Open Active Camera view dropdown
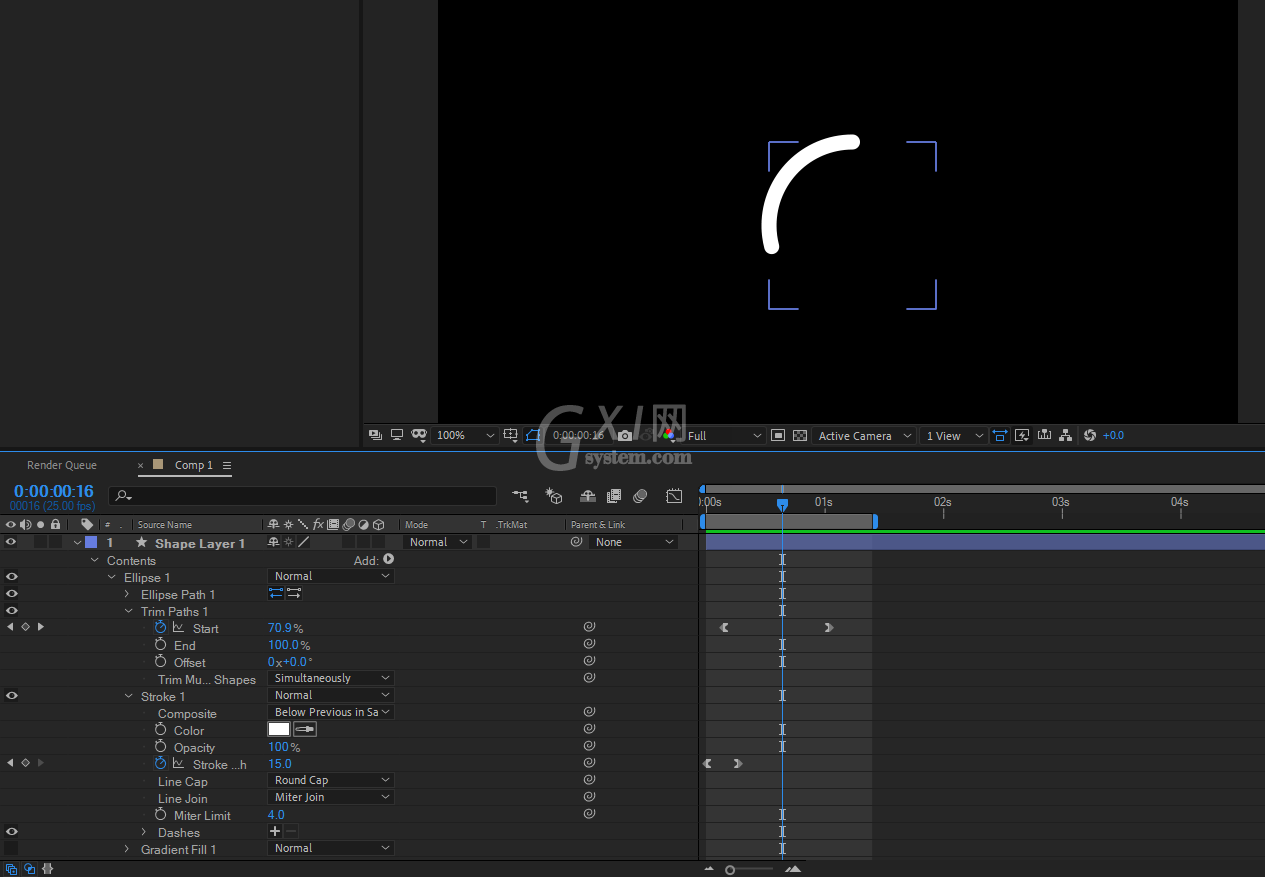The image size is (1265, 877). [865, 435]
